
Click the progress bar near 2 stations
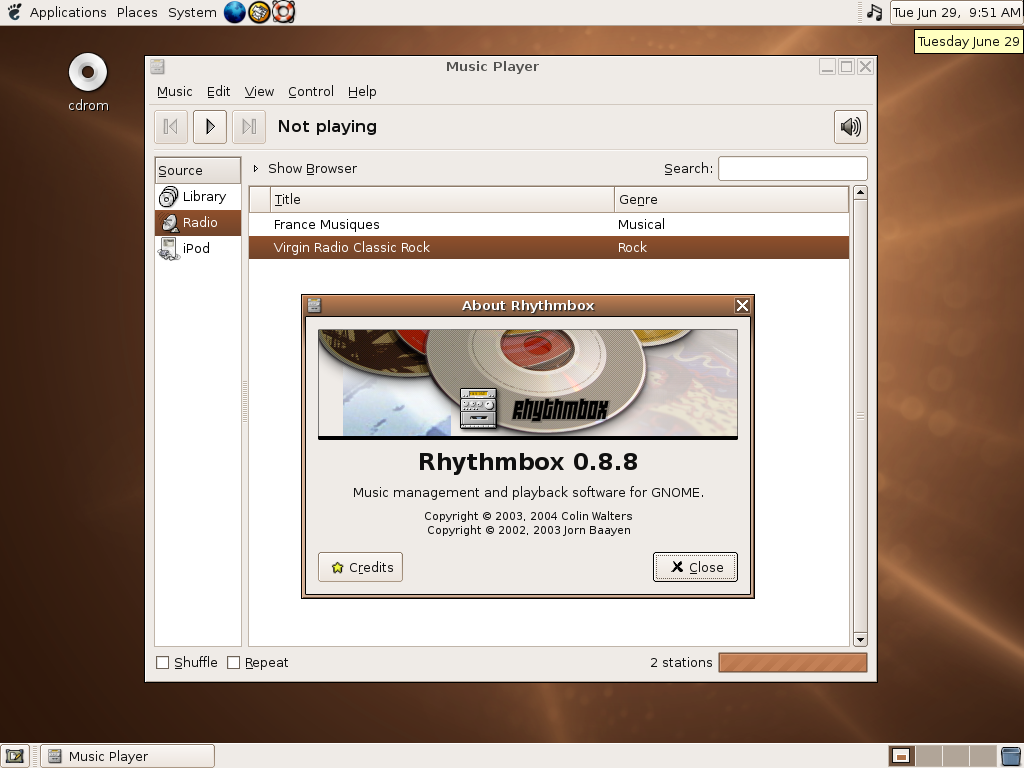click(792, 662)
